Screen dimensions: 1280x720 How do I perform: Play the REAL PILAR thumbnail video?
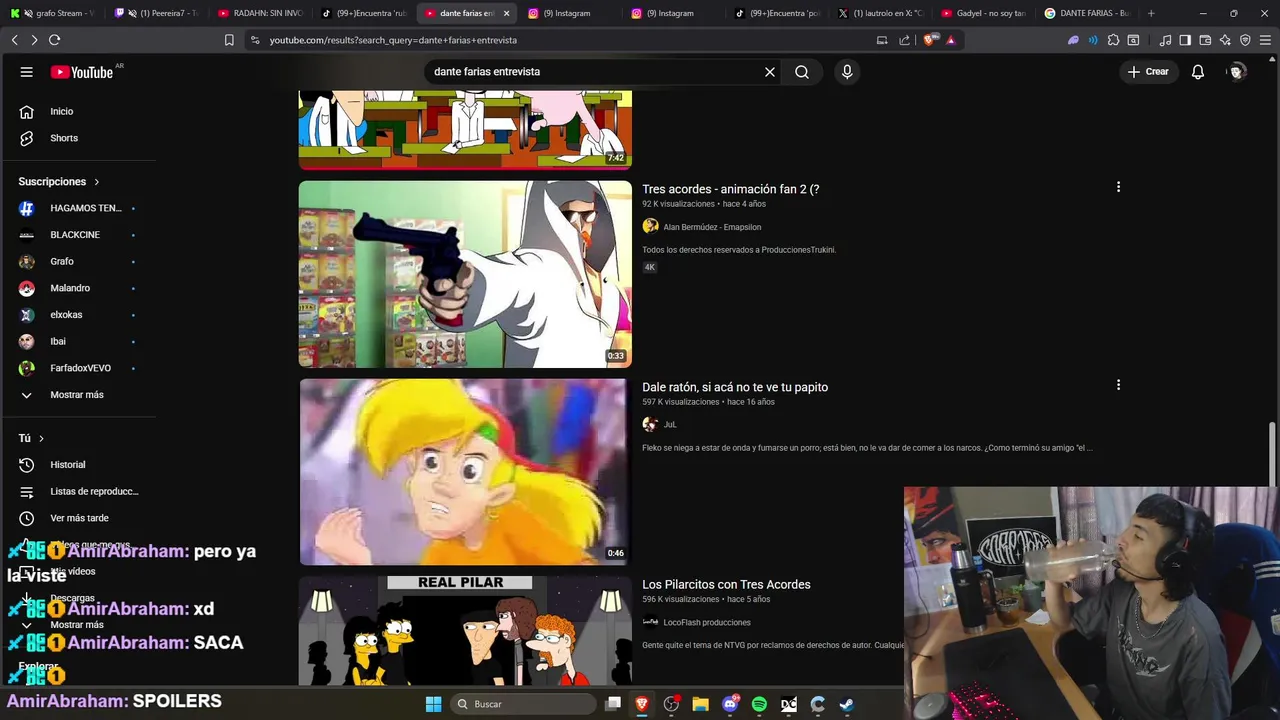(465, 631)
